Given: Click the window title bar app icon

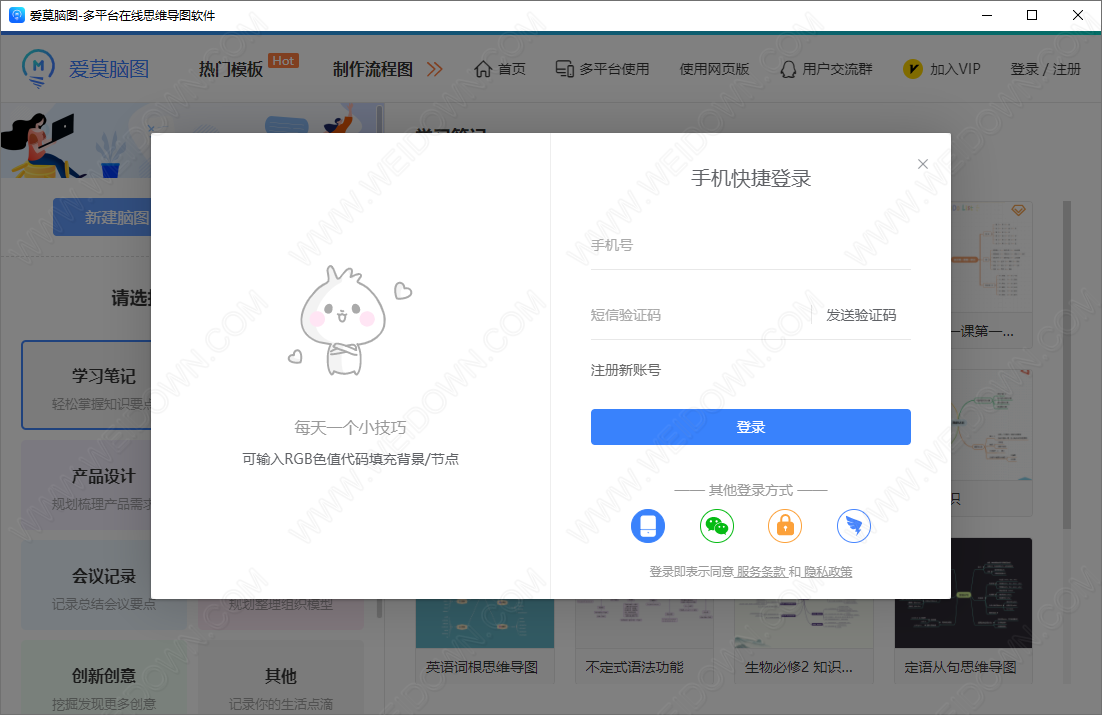Looking at the screenshot, I should pyautogui.click(x=16, y=15).
